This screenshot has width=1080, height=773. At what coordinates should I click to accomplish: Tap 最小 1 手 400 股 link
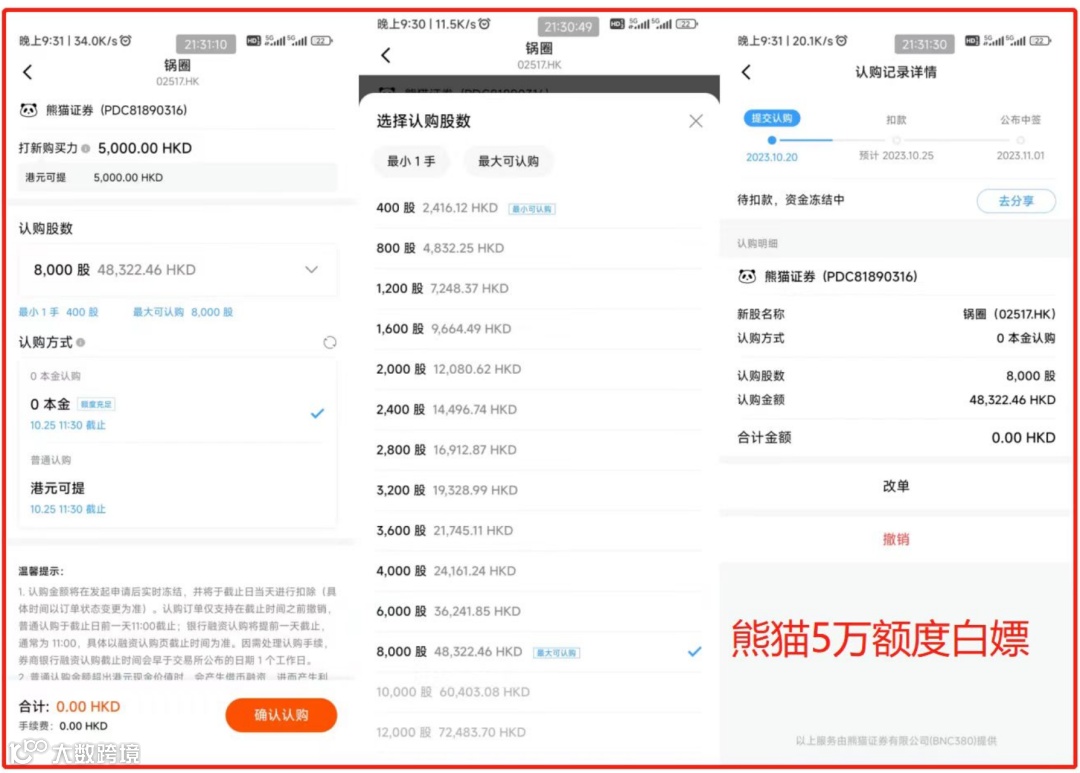click(x=58, y=312)
